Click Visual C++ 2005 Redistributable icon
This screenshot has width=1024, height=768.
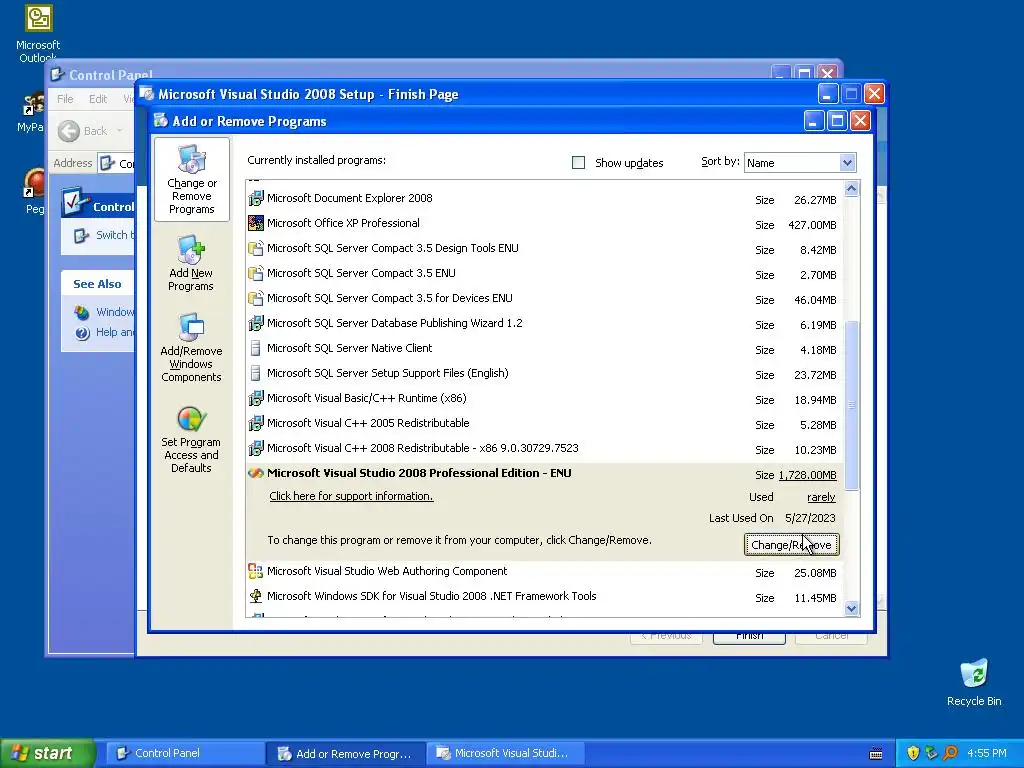[256, 423]
